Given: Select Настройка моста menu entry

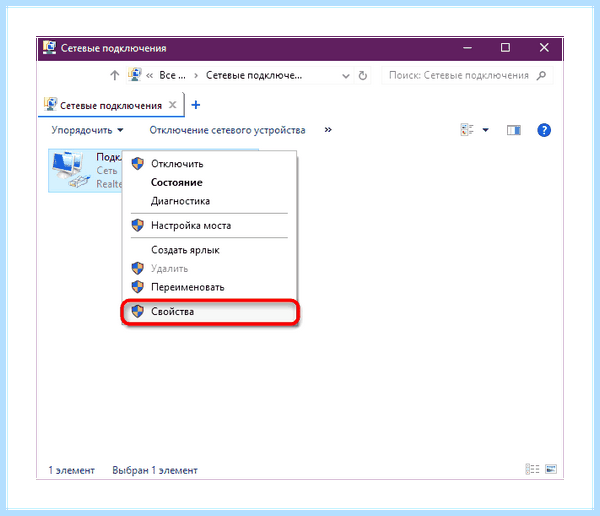Looking at the screenshot, I should (209, 225).
